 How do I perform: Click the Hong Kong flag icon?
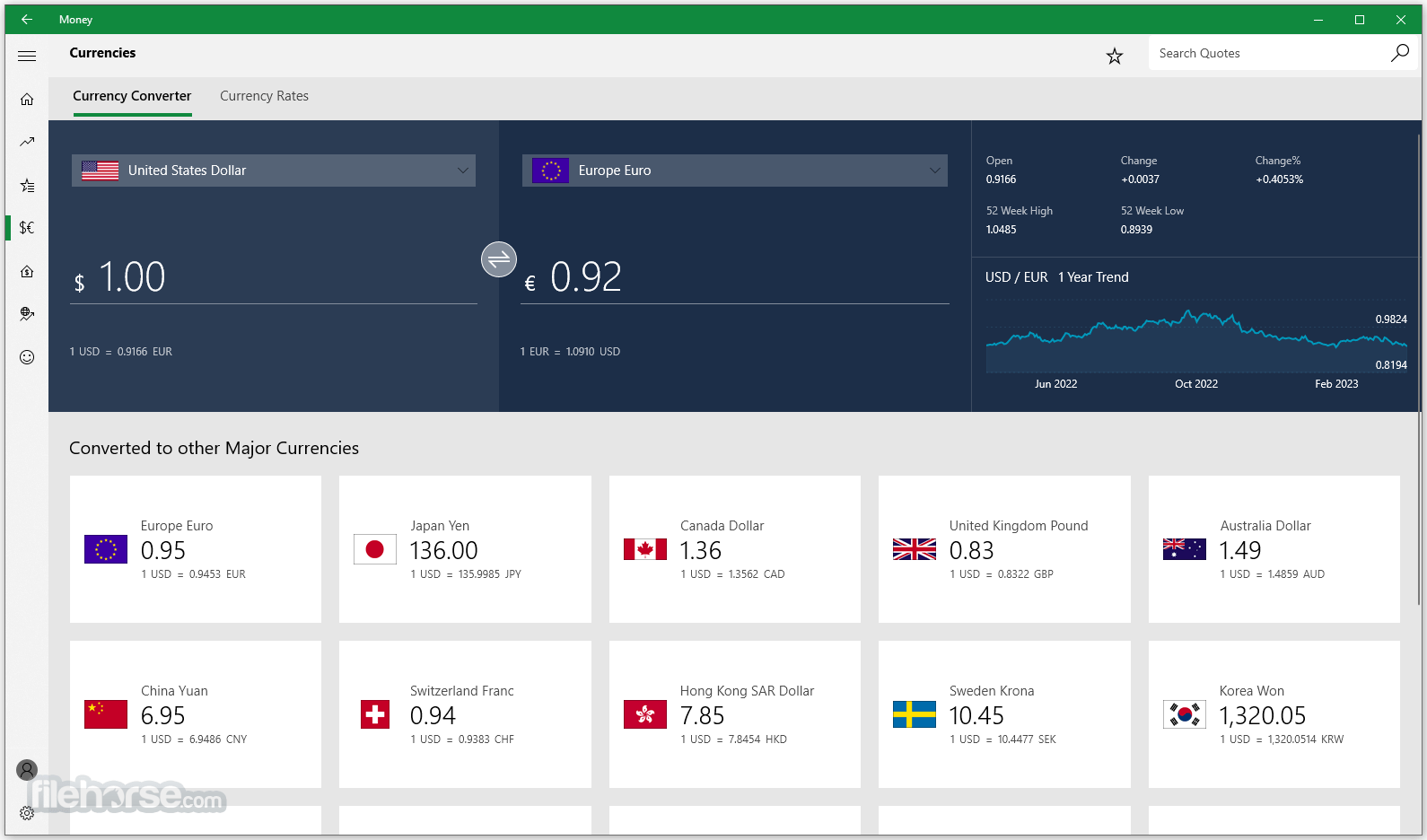[645, 714]
